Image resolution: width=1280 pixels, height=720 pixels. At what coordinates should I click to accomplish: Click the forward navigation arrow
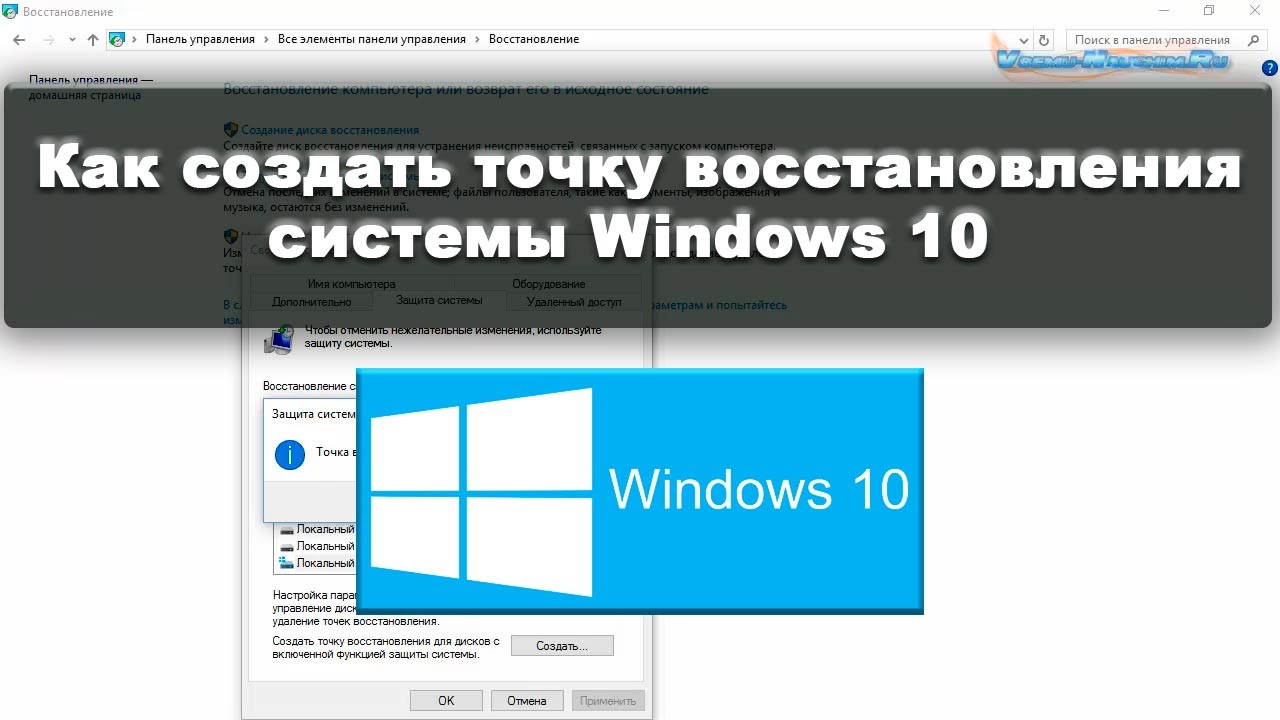coord(47,40)
